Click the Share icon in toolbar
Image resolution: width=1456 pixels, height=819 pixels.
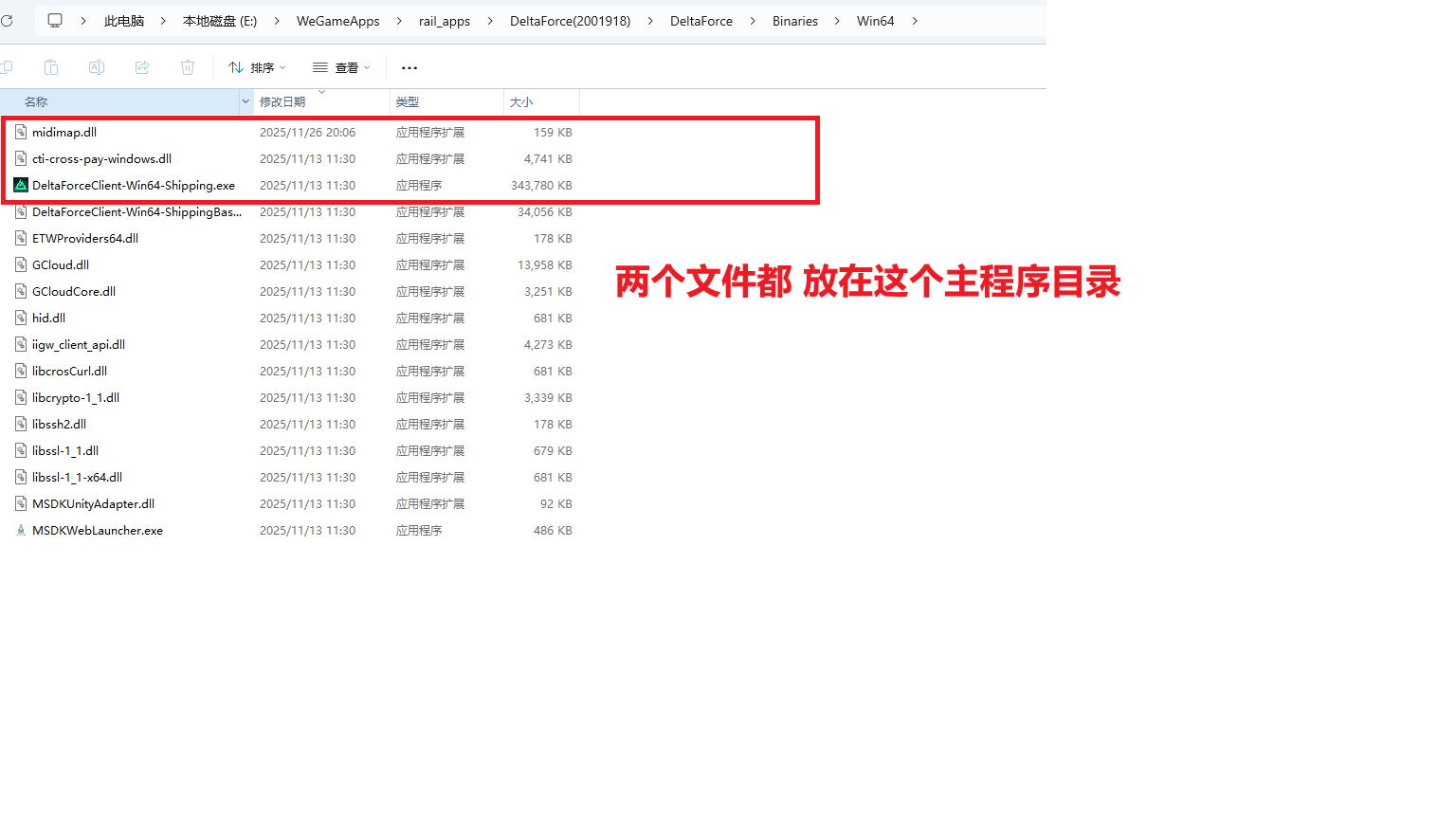(142, 66)
